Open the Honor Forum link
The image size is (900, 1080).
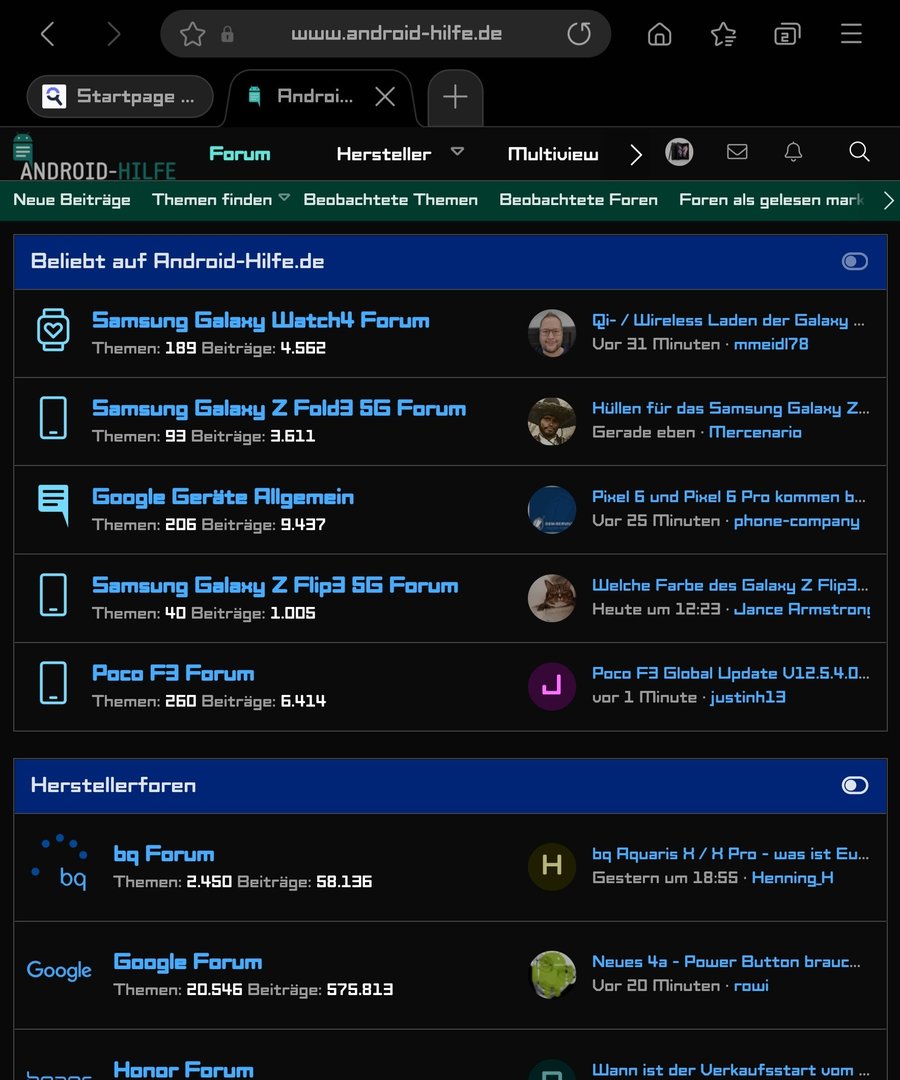click(184, 1070)
